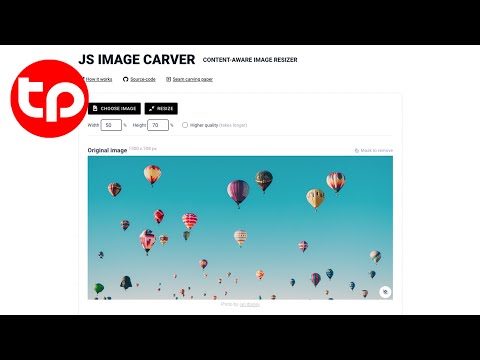Click the Original image heading
480x360 pixels.
pos(107,150)
